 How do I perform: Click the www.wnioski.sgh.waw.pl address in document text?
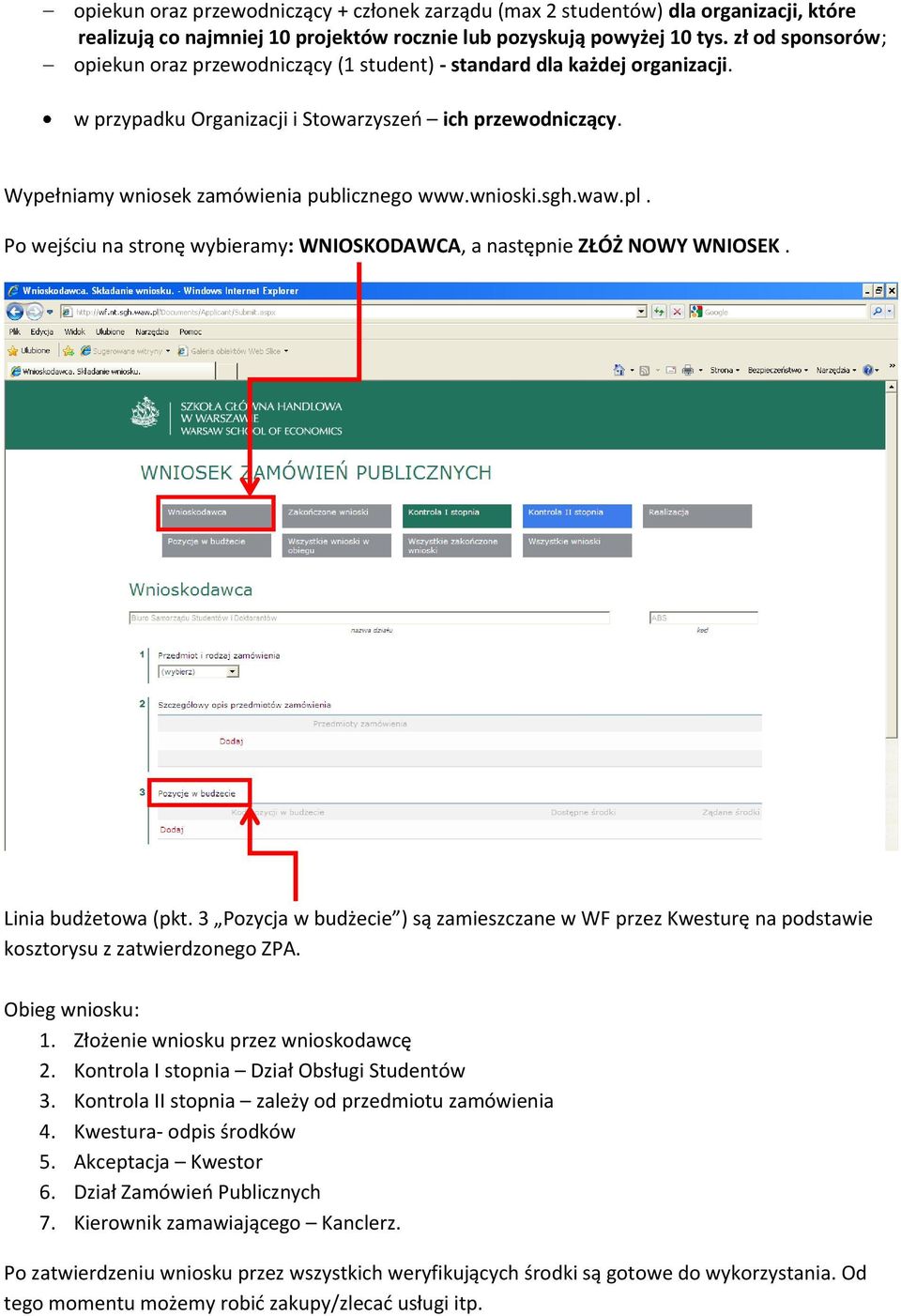[x=529, y=195]
